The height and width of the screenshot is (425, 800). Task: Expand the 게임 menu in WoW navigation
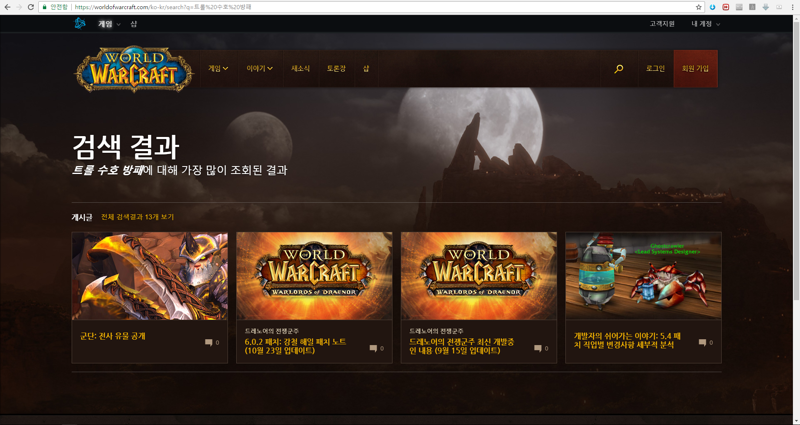218,68
